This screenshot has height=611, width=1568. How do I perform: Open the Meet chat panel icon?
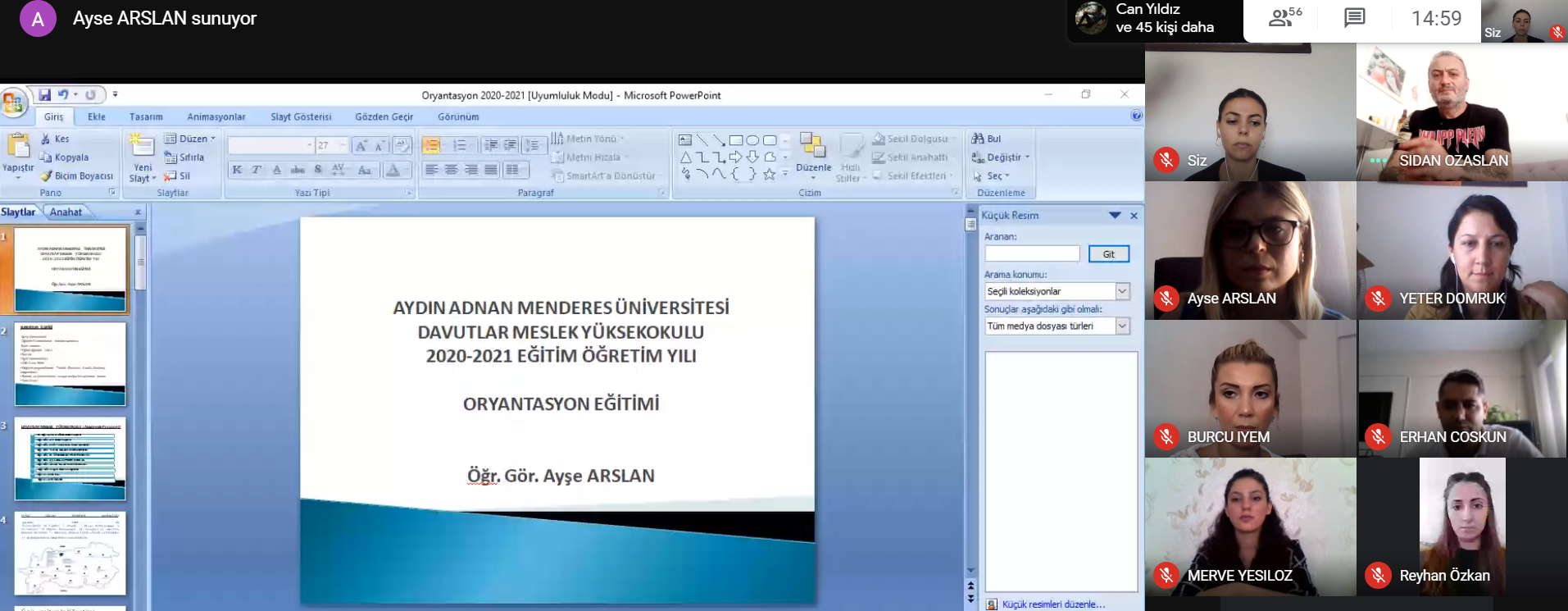(x=1354, y=18)
